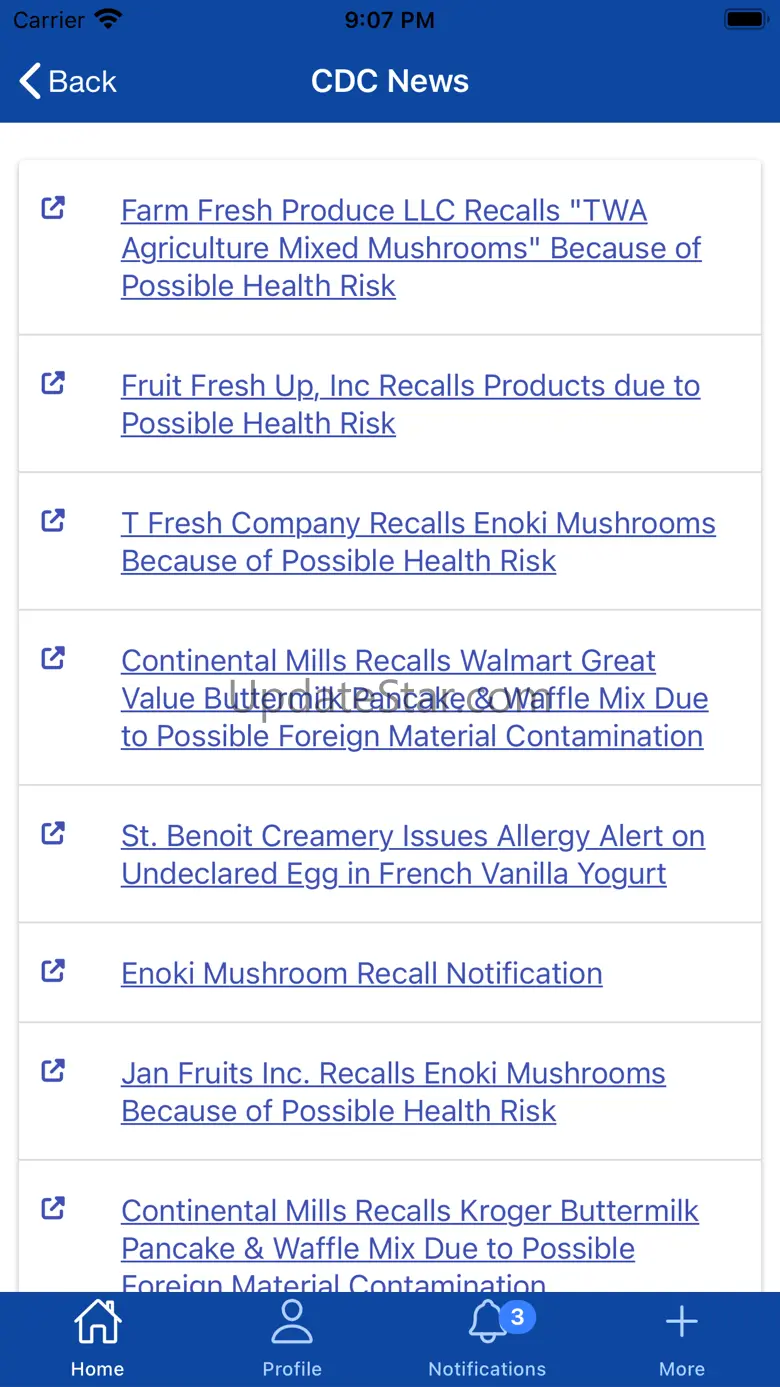The width and height of the screenshot is (780, 1387).
Task: Tap the external-link icon beside T Fresh Company
Action: click(53, 521)
